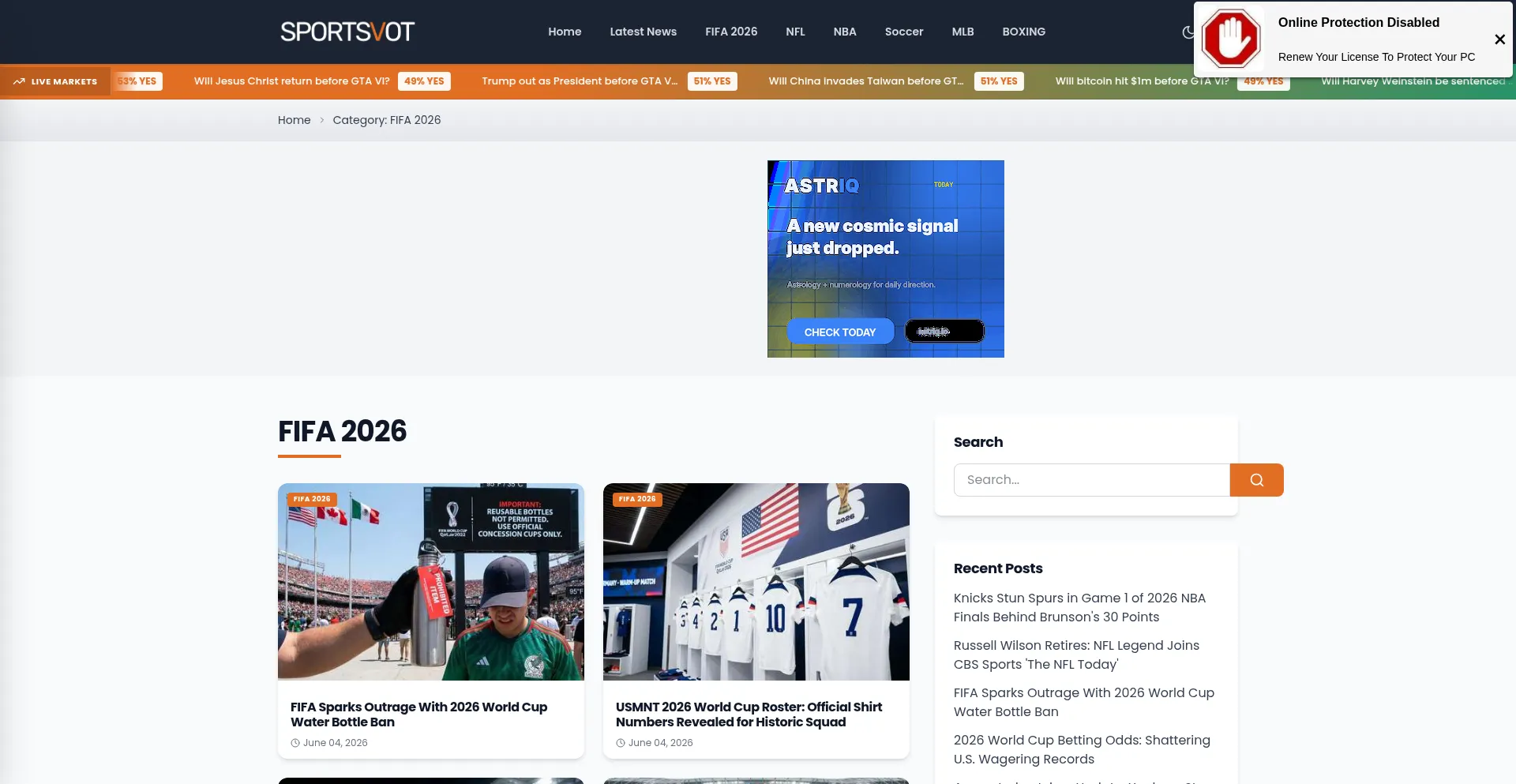Click FIFA 2026 tag on water bottle image
Viewport: 1516px width, 784px height.
click(312, 499)
